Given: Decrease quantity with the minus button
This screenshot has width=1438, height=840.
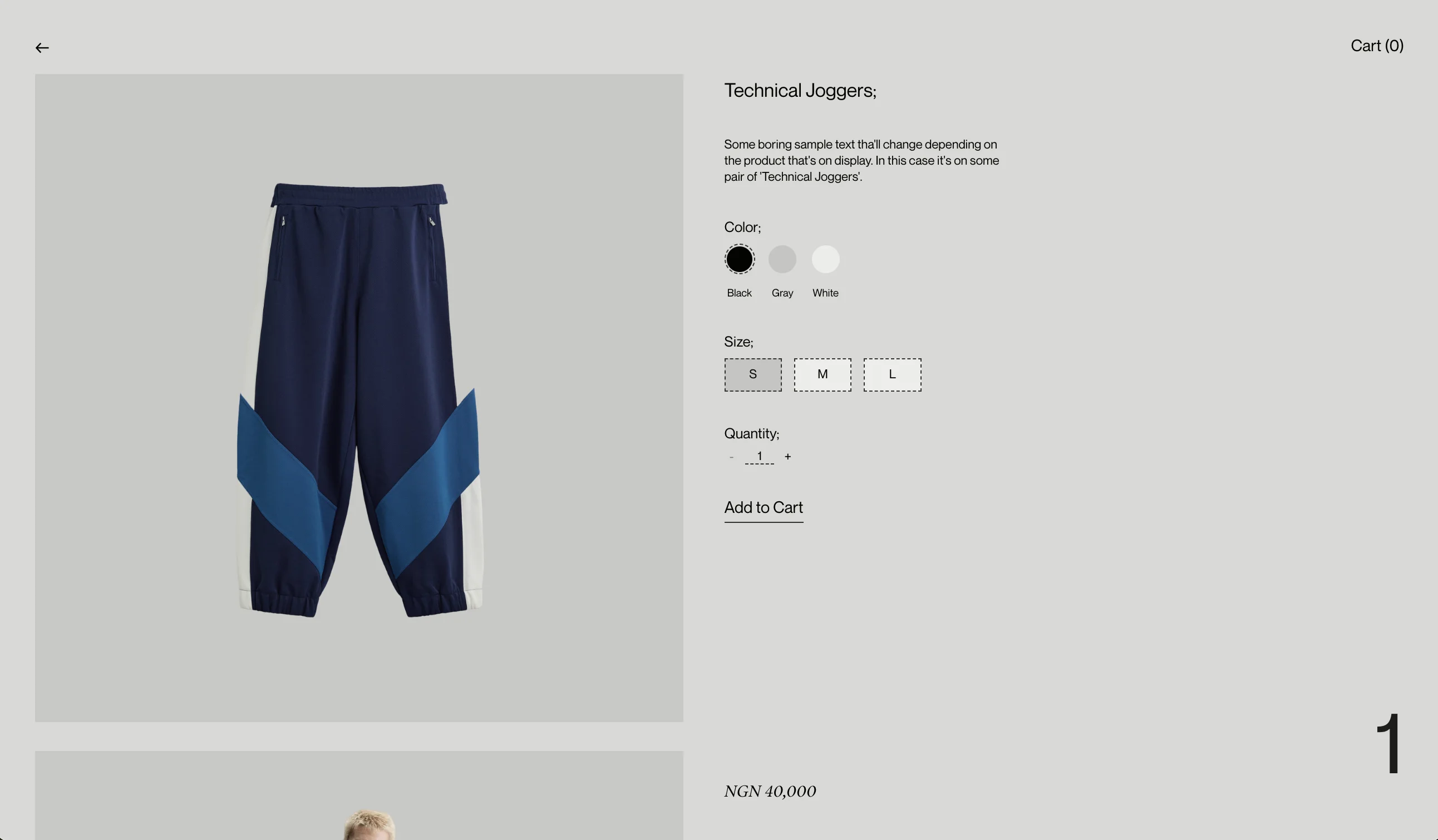Looking at the screenshot, I should pyautogui.click(x=732, y=457).
